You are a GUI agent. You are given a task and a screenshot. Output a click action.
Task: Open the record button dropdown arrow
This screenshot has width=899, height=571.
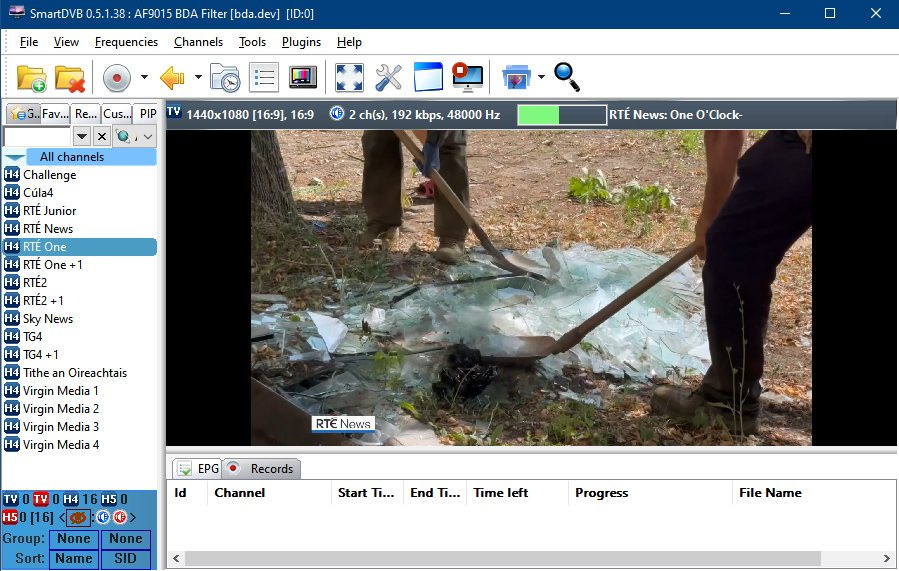point(144,77)
